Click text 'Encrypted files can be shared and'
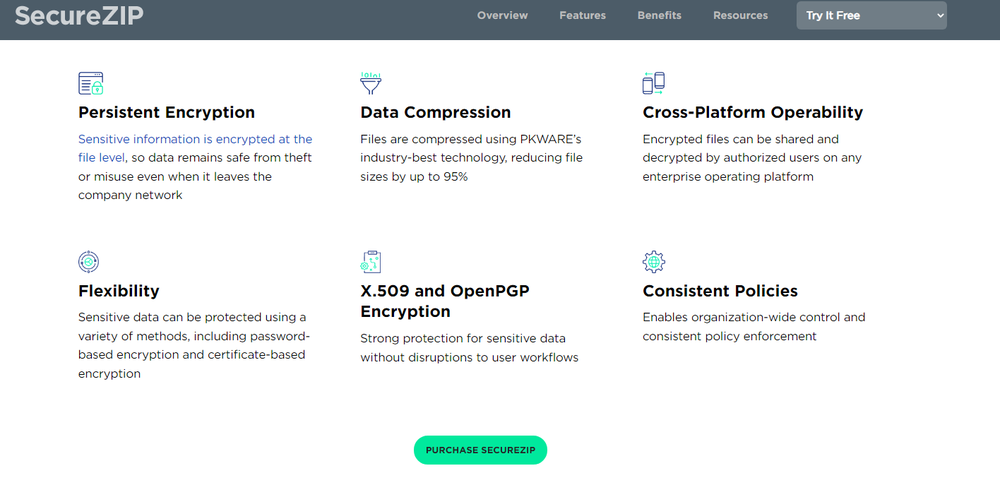The height and width of the screenshot is (487, 1000). pyautogui.click(x=740, y=139)
